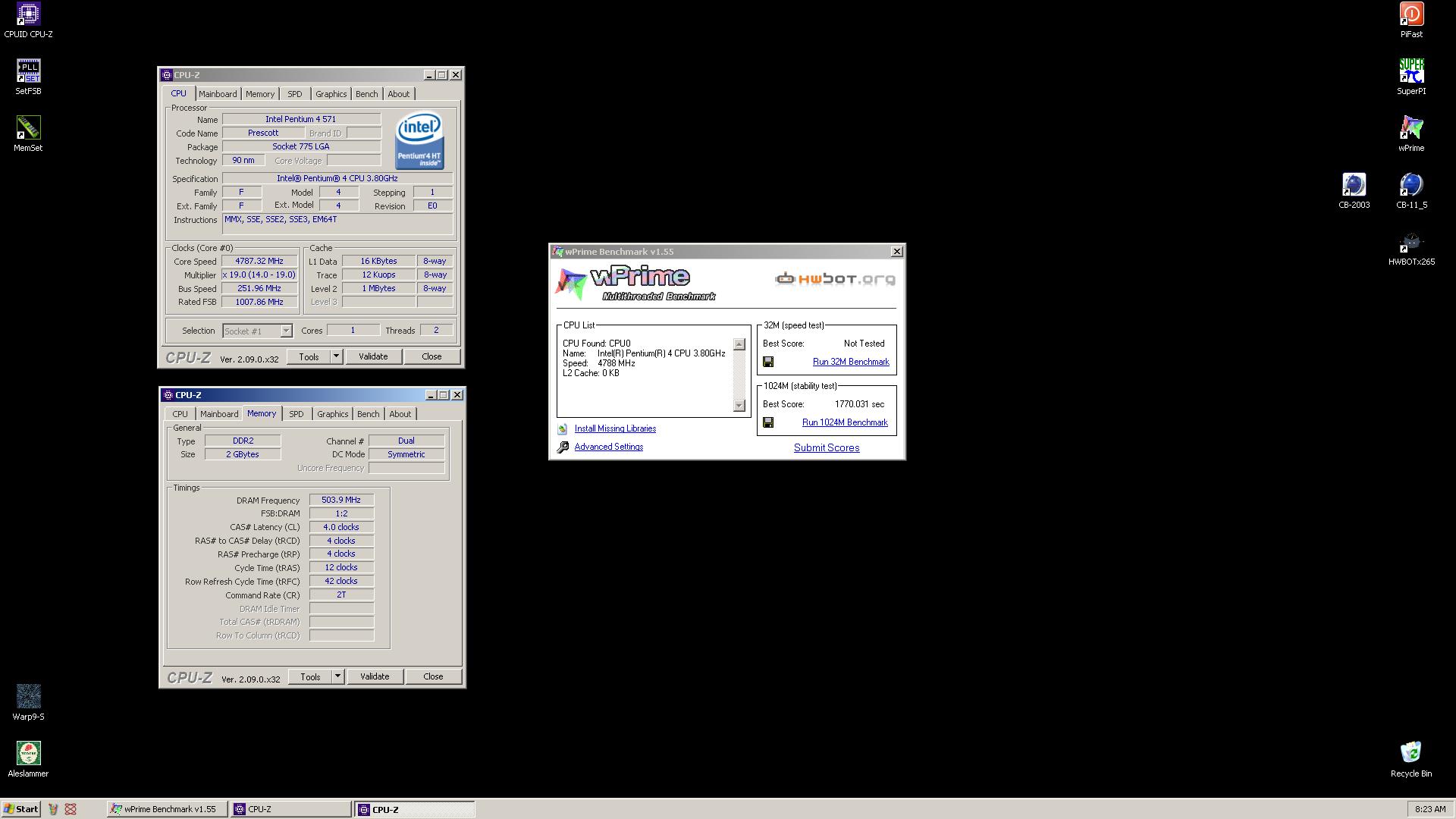Click CPU List scrollbar down arrow
Screen dimensions: 1456x819
point(739,406)
